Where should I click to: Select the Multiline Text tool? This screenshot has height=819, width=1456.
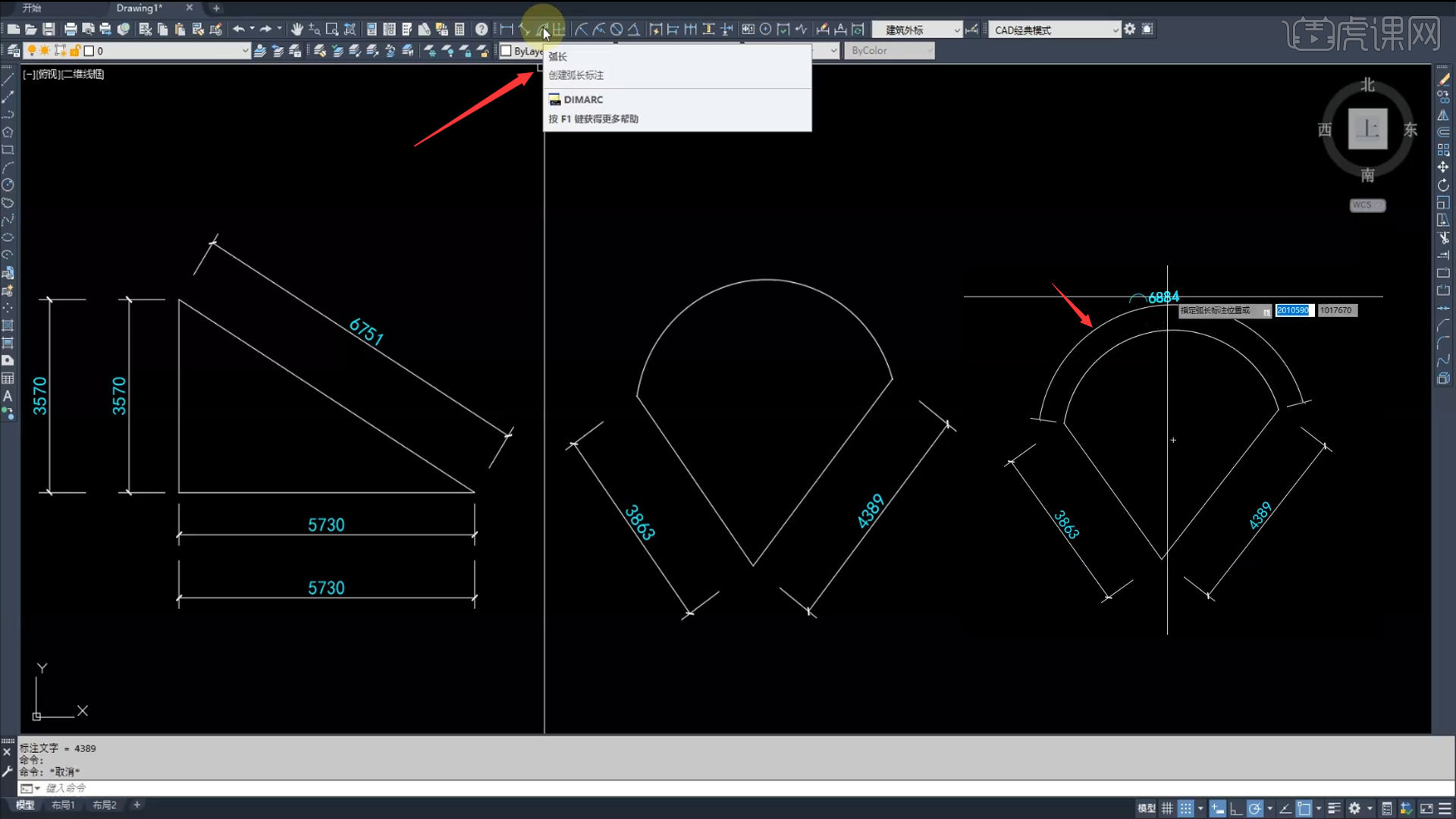8,396
